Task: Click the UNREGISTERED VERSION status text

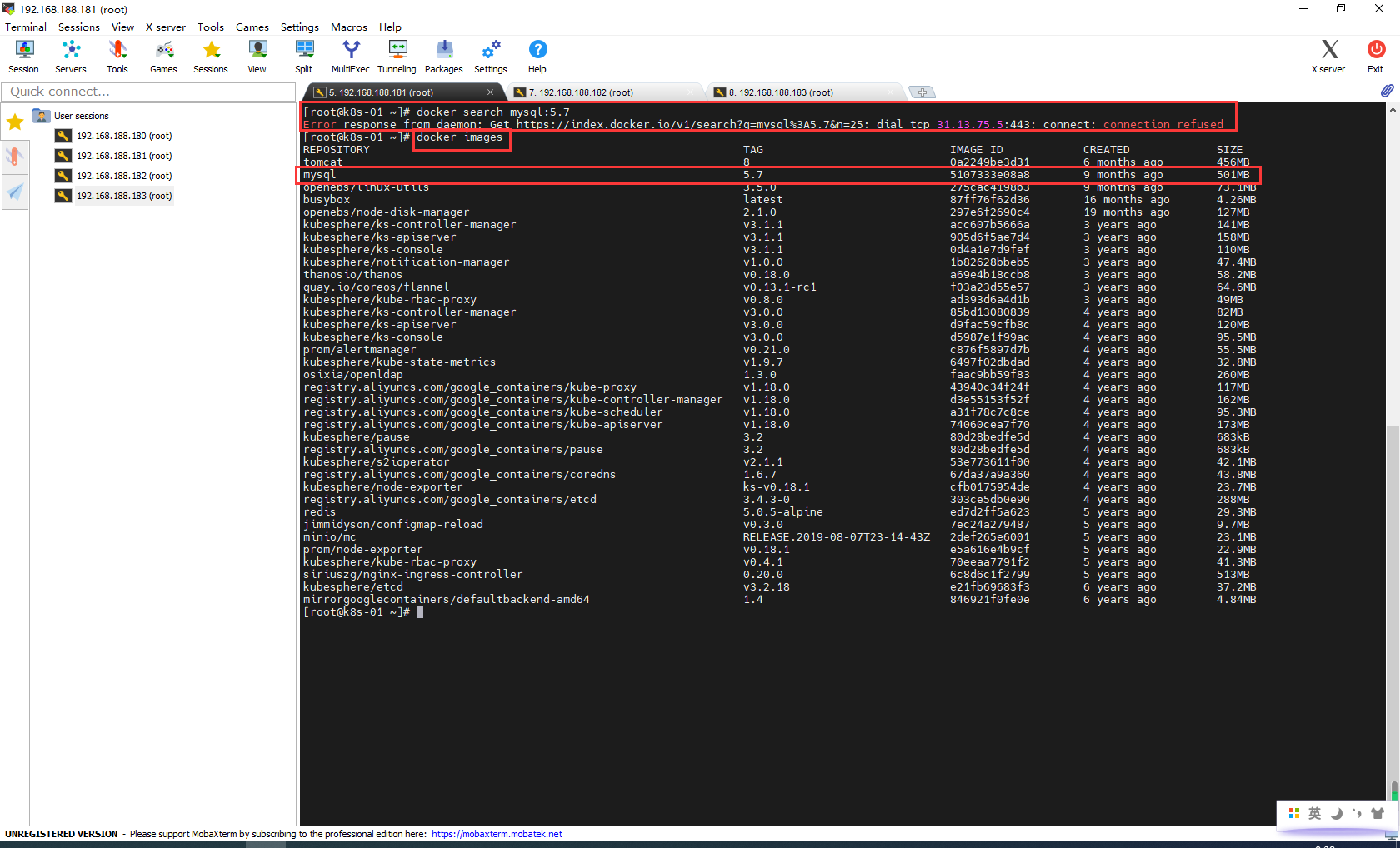Action: click(62, 834)
